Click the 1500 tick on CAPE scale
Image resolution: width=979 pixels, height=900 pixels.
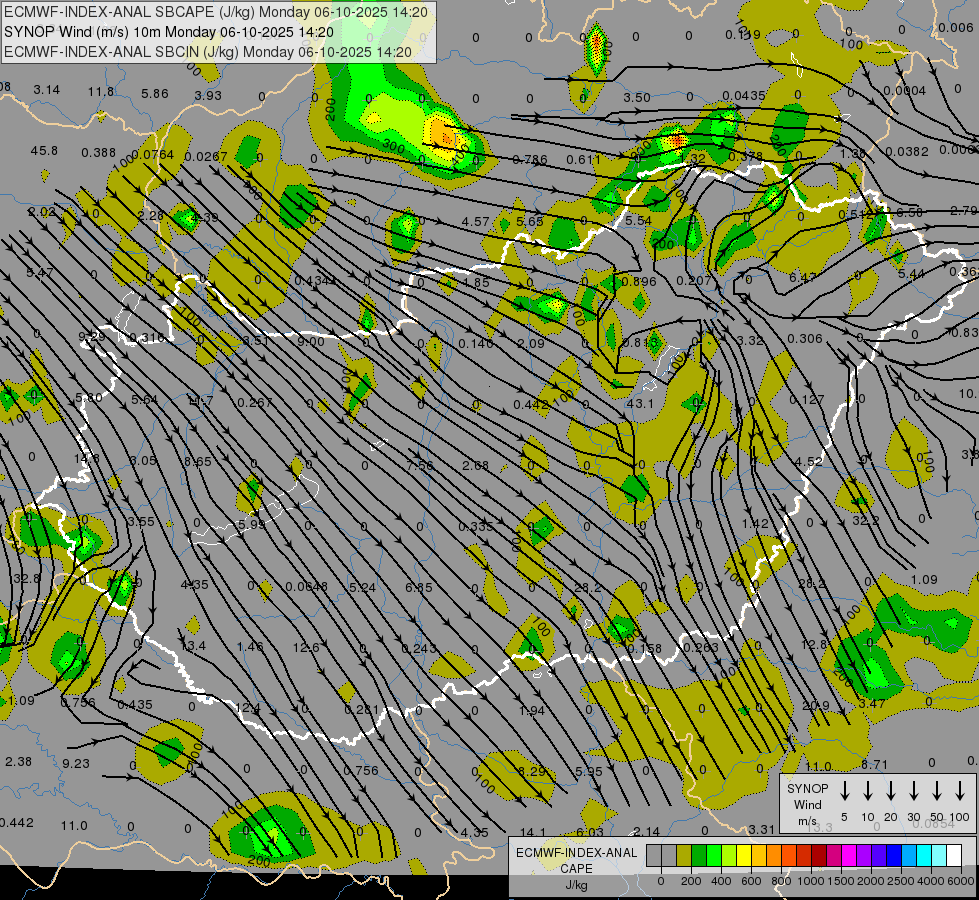point(841,881)
